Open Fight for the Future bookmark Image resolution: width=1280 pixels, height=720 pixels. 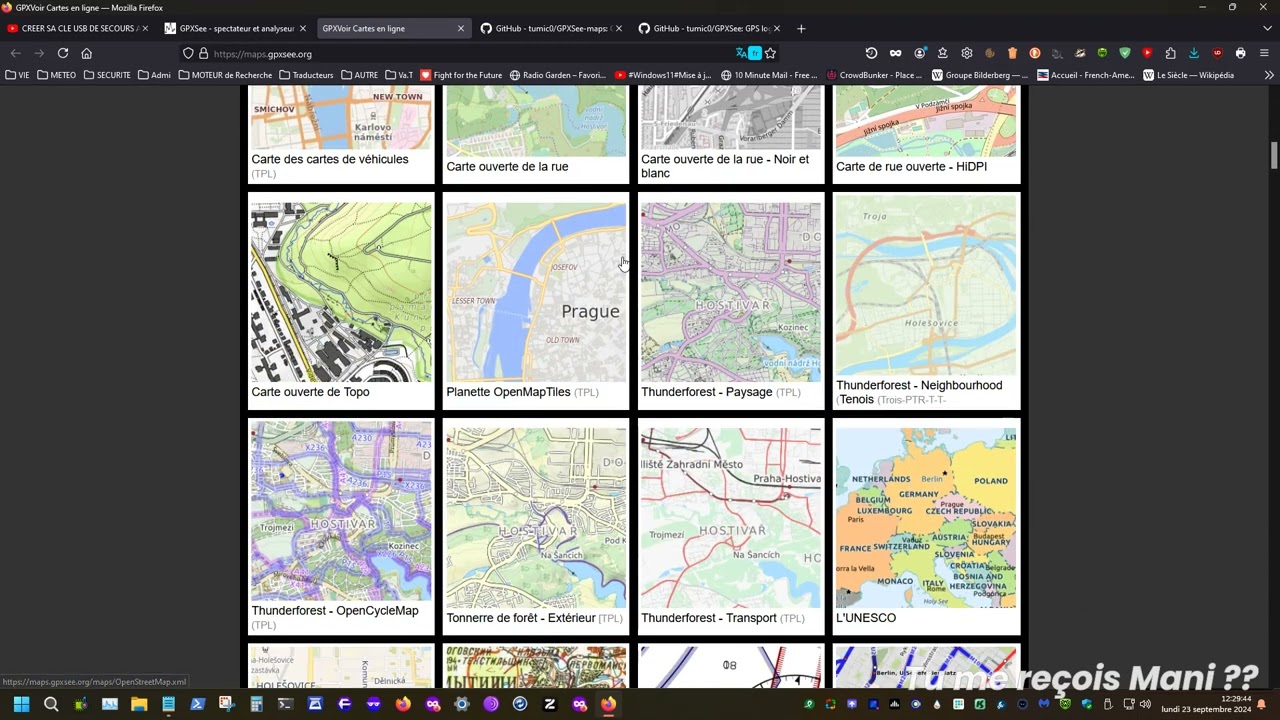pos(461,75)
